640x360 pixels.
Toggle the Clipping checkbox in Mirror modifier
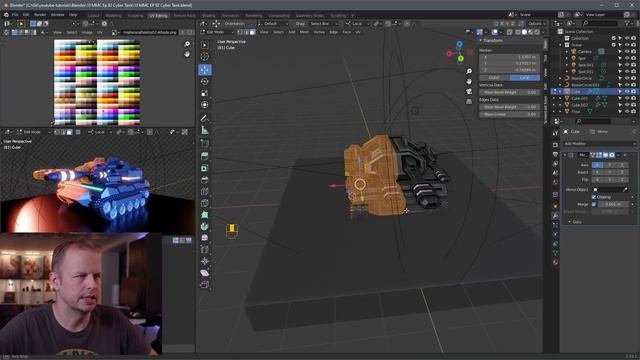tap(594, 197)
